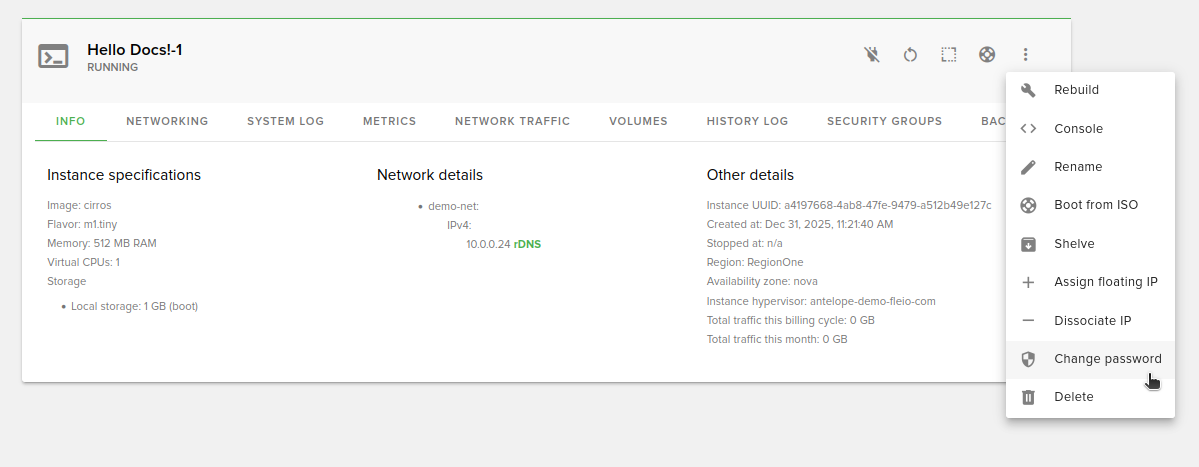
Task: Go to the Security Groups tab
Action: pyautogui.click(x=884, y=121)
